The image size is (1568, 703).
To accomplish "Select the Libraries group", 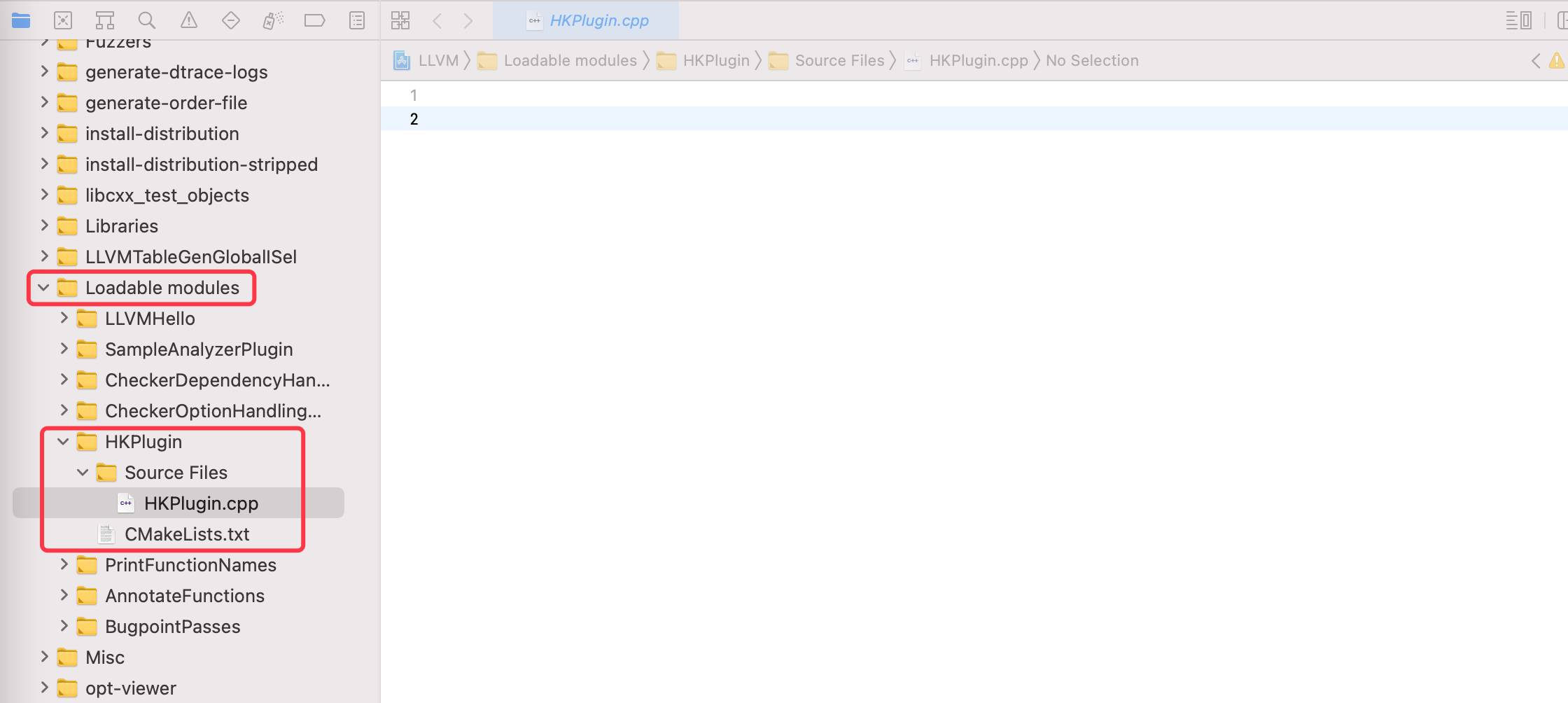I will tap(122, 226).
